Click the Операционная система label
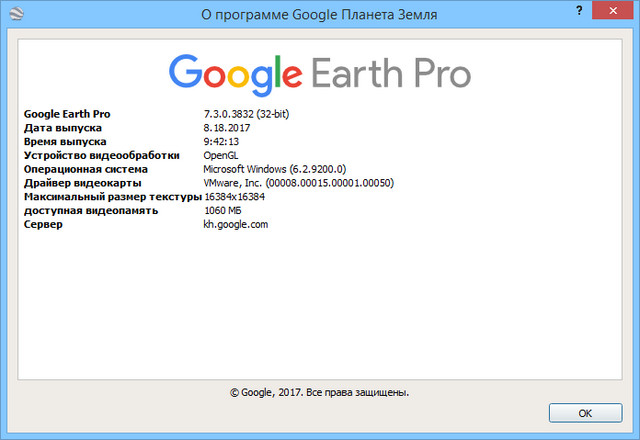 click(x=86, y=169)
